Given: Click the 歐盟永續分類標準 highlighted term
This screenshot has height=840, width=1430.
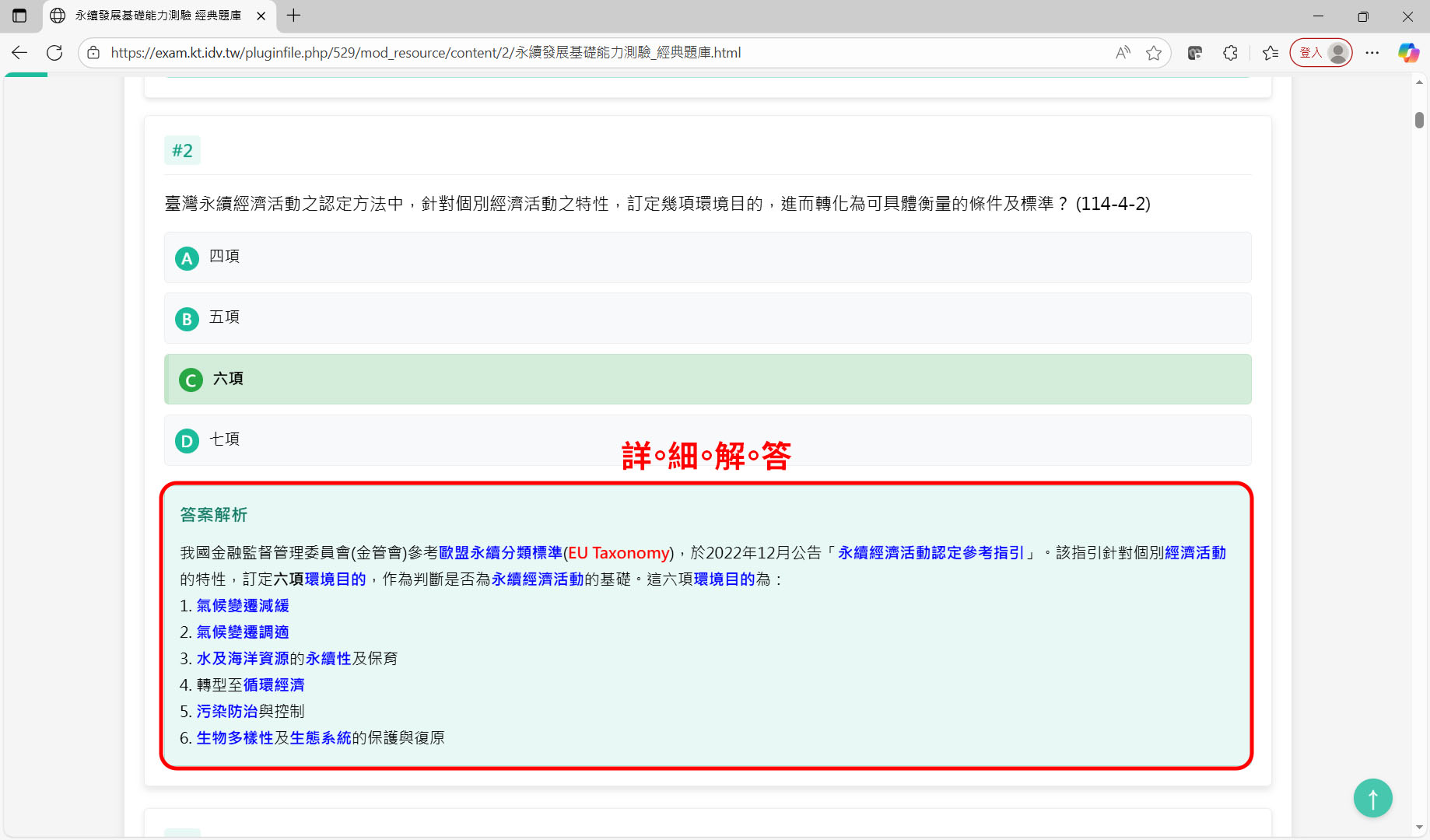Looking at the screenshot, I should (x=500, y=553).
